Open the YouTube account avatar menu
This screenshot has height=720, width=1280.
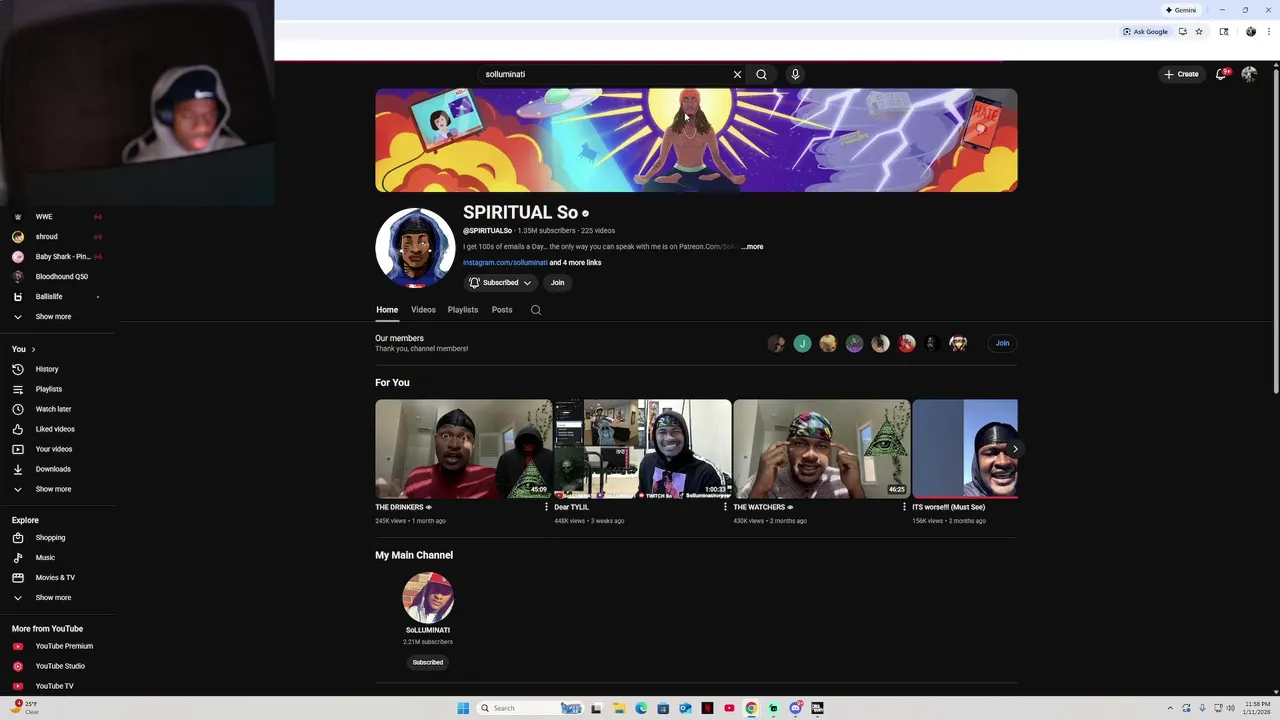(1249, 74)
